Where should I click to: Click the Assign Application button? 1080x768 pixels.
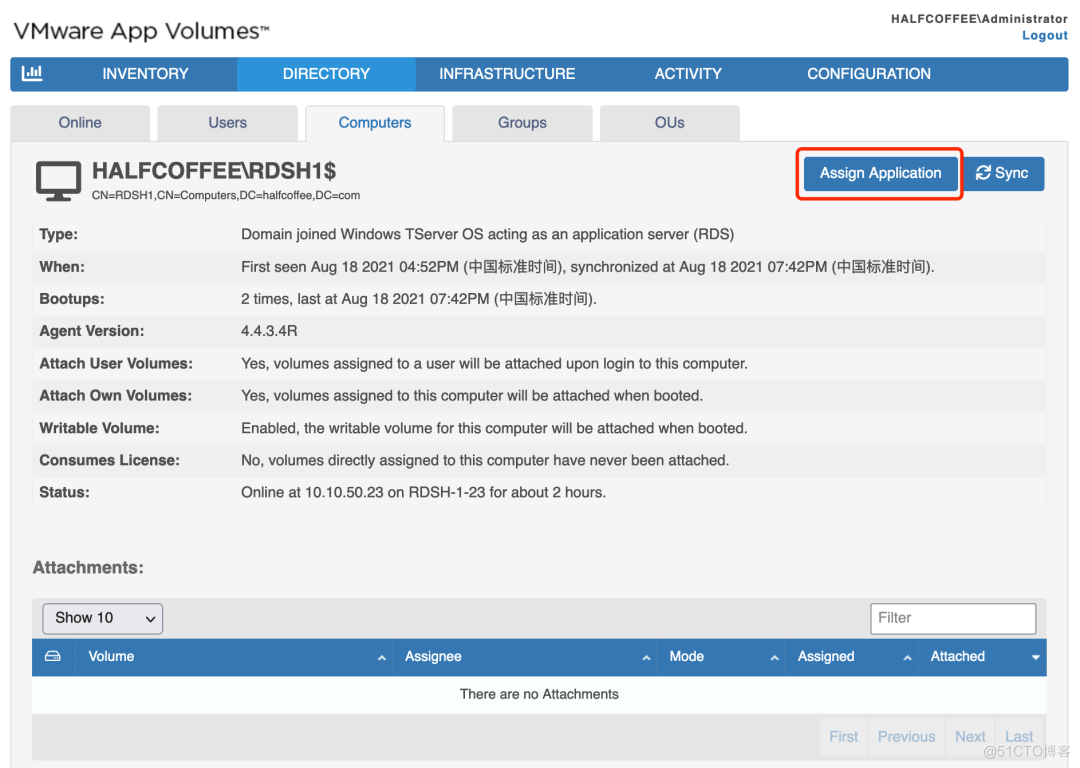click(x=879, y=173)
